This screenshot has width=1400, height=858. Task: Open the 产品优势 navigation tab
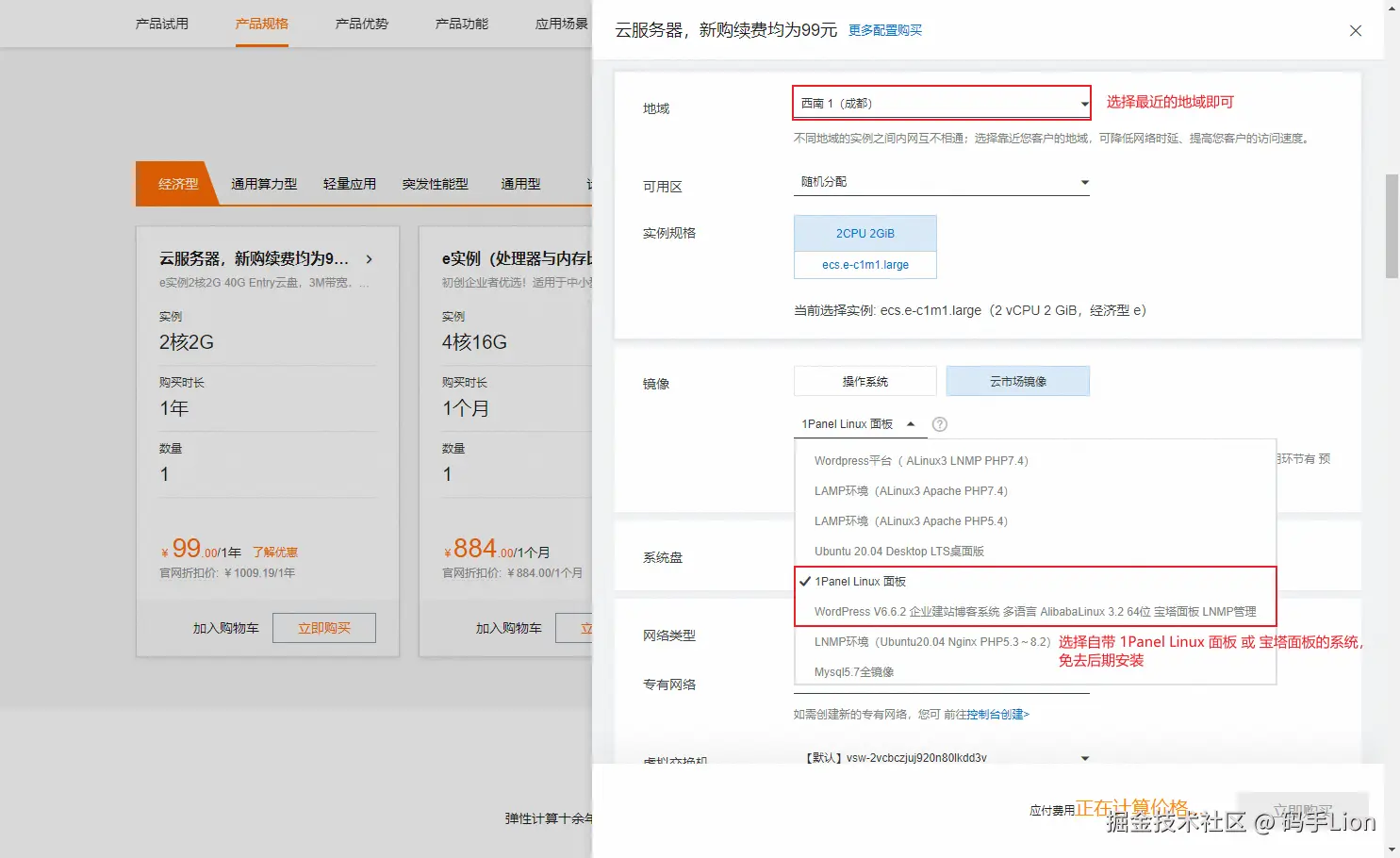point(362,24)
